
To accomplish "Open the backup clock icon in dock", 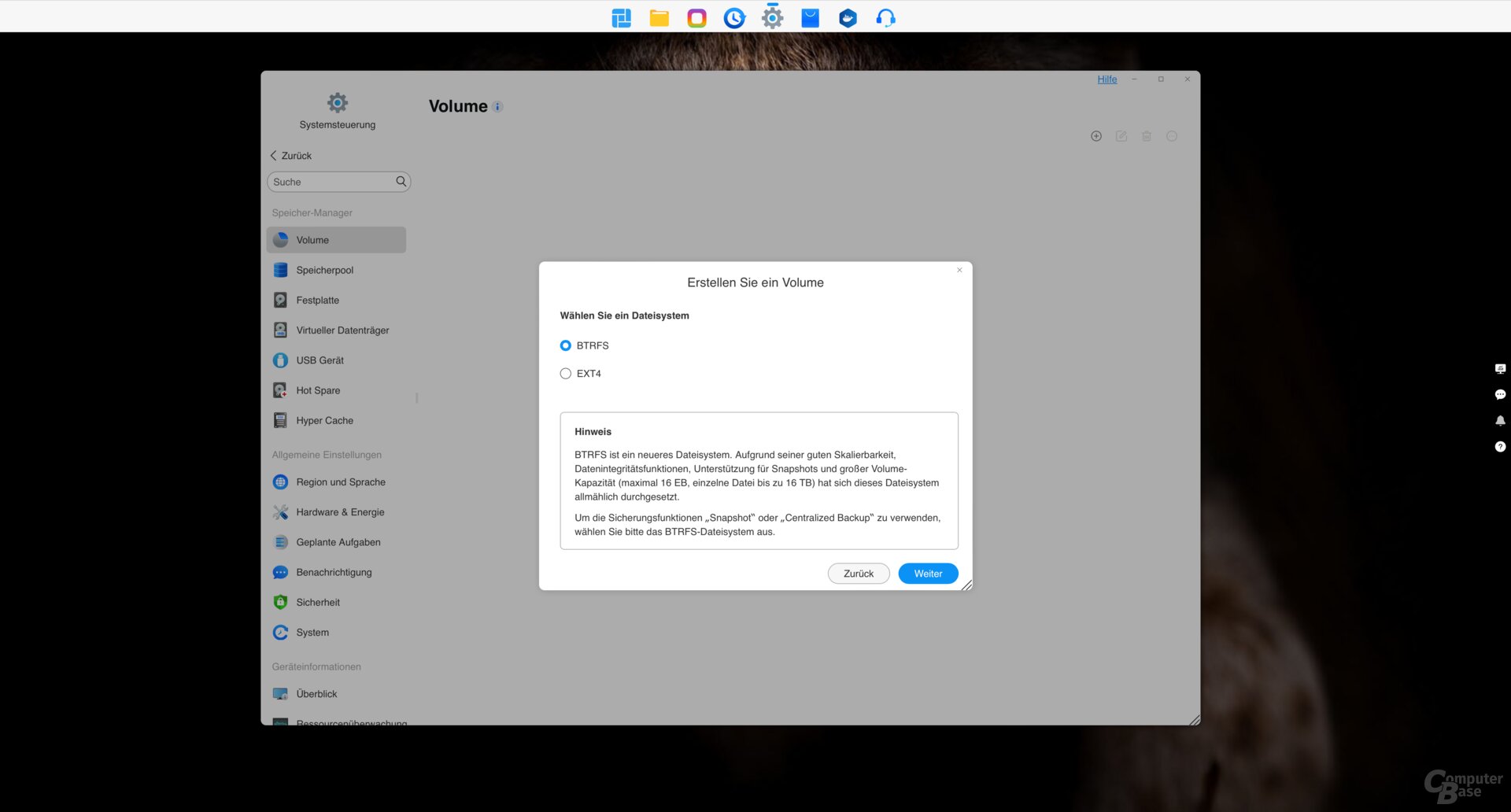I will (734, 18).
